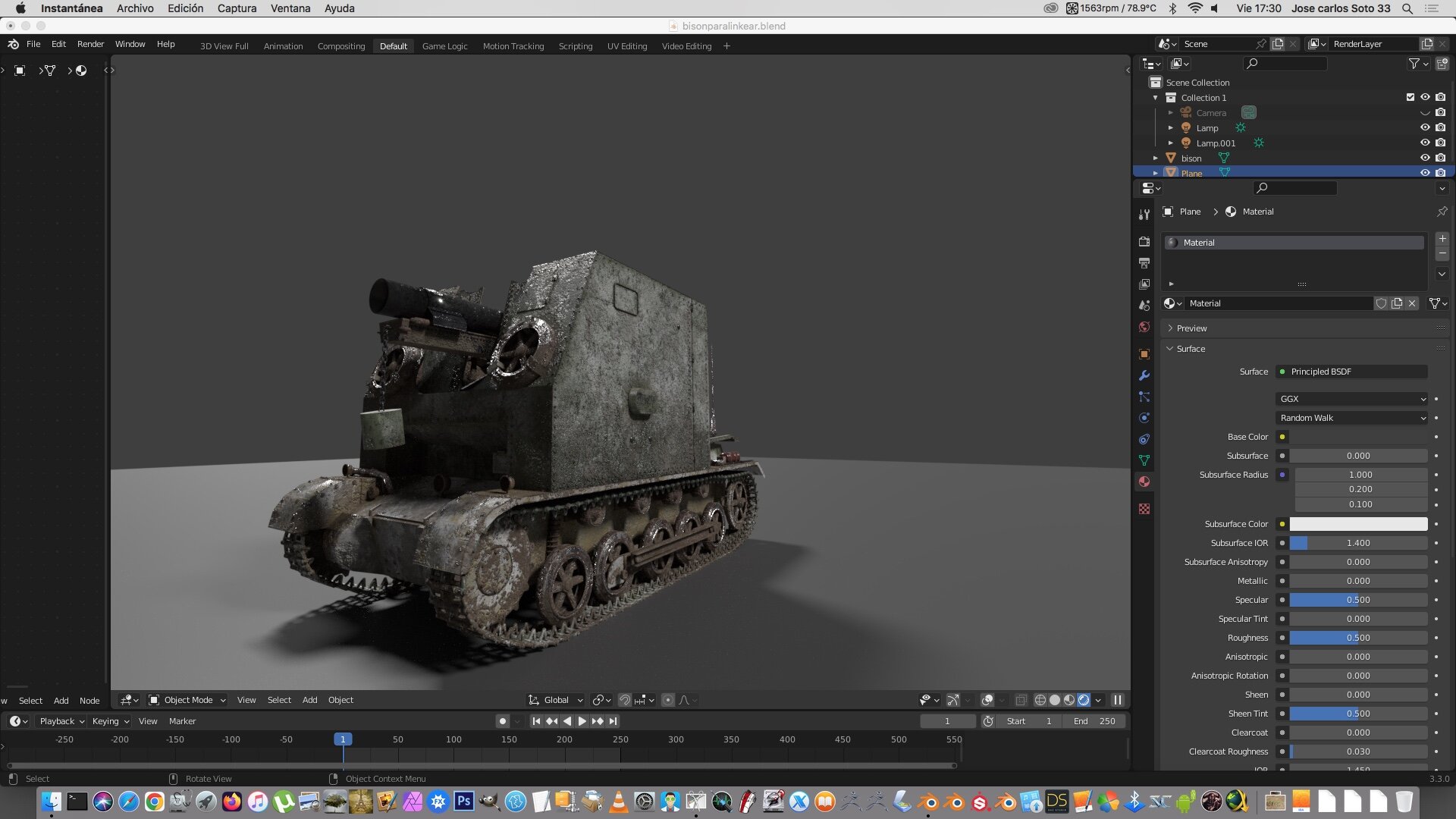Open the Modifiers properties tab
This screenshot has height=819, width=1456.
click(1144, 375)
